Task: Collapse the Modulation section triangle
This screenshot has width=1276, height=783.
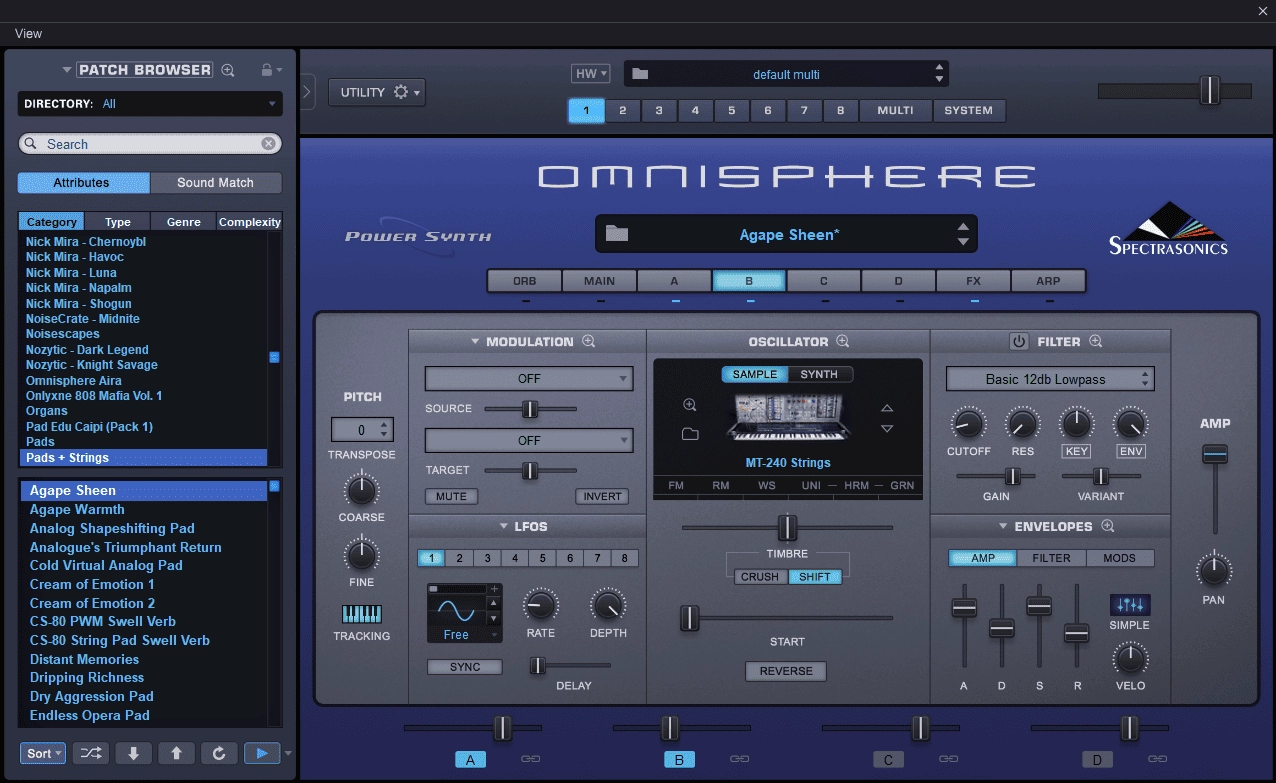Action: [475, 341]
